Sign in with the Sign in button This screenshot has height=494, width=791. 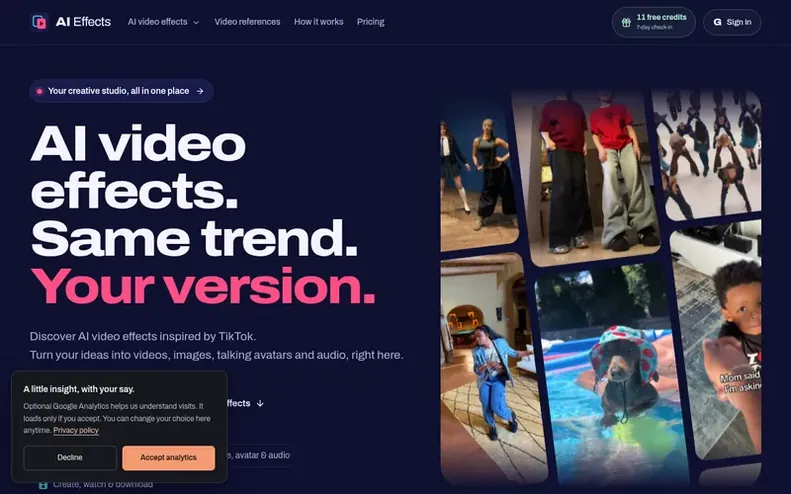732,22
